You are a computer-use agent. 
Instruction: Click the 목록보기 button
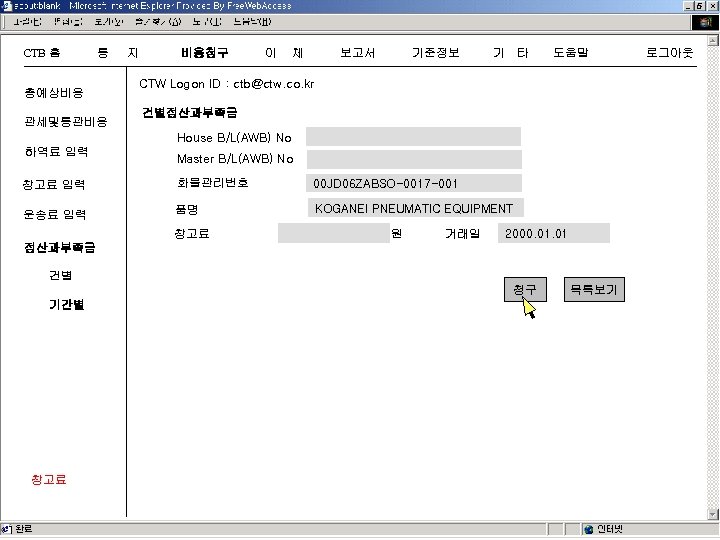point(594,290)
